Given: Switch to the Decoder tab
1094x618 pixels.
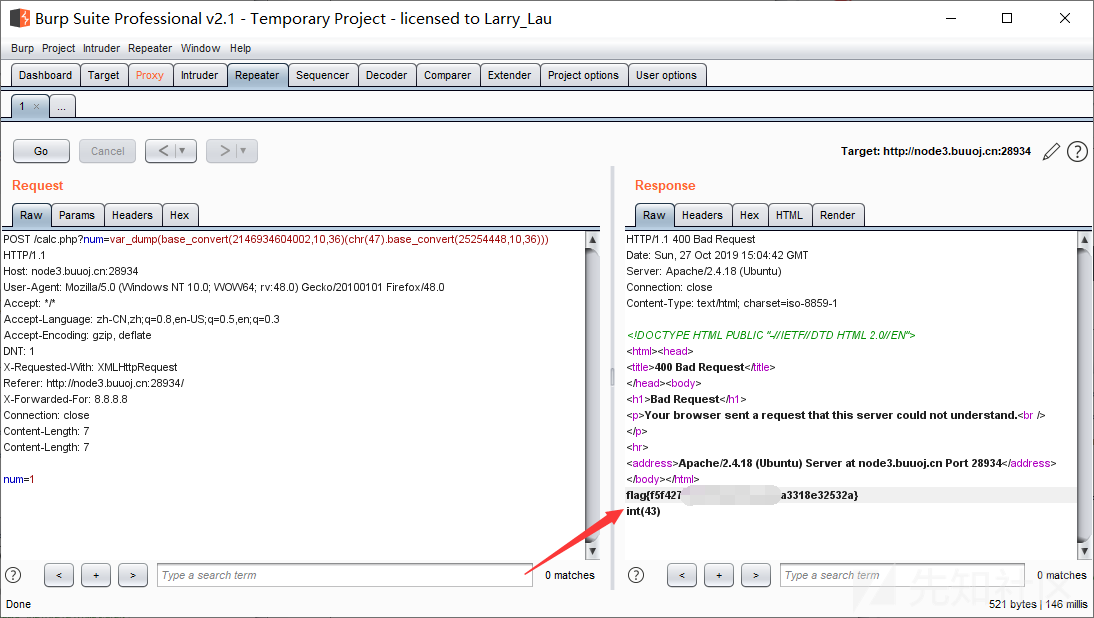Looking at the screenshot, I should pyautogui.click(x=387, y=75).
